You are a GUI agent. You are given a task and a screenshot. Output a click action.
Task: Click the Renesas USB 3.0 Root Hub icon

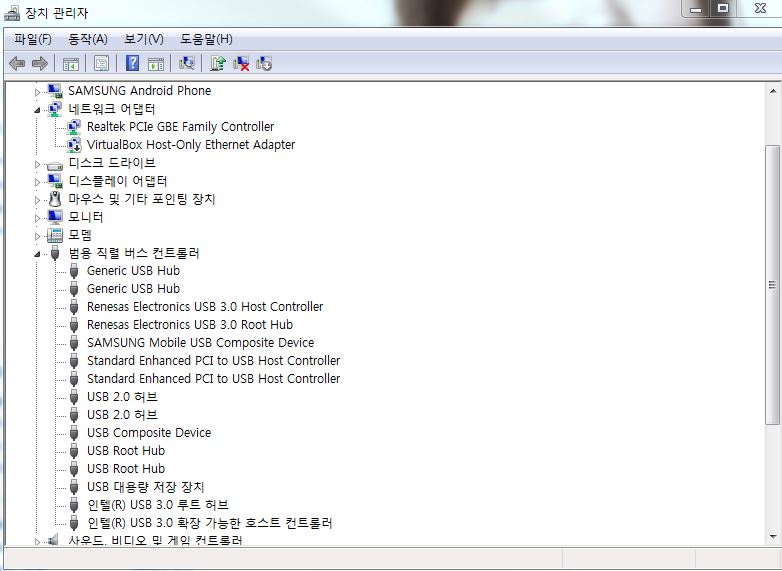click(x=74, y=325)
